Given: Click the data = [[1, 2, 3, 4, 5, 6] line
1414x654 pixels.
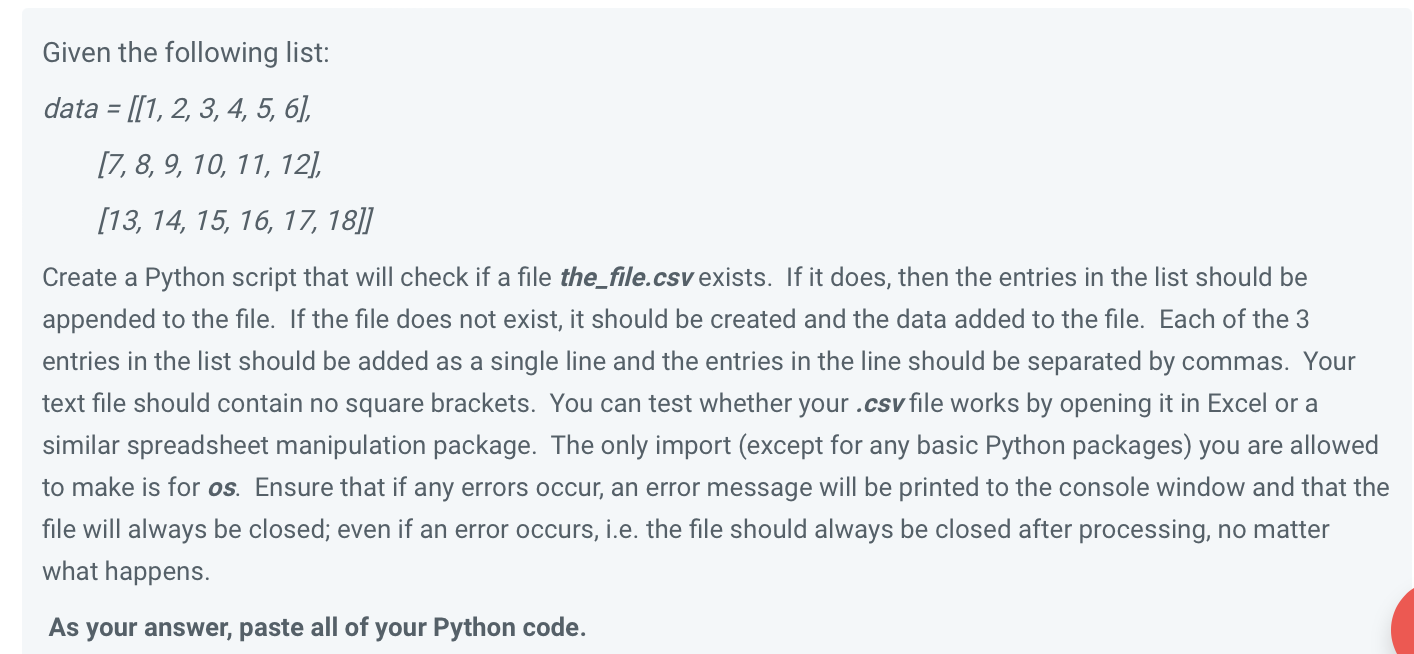Looking at the screenshot, I should (x=178, y=108).
